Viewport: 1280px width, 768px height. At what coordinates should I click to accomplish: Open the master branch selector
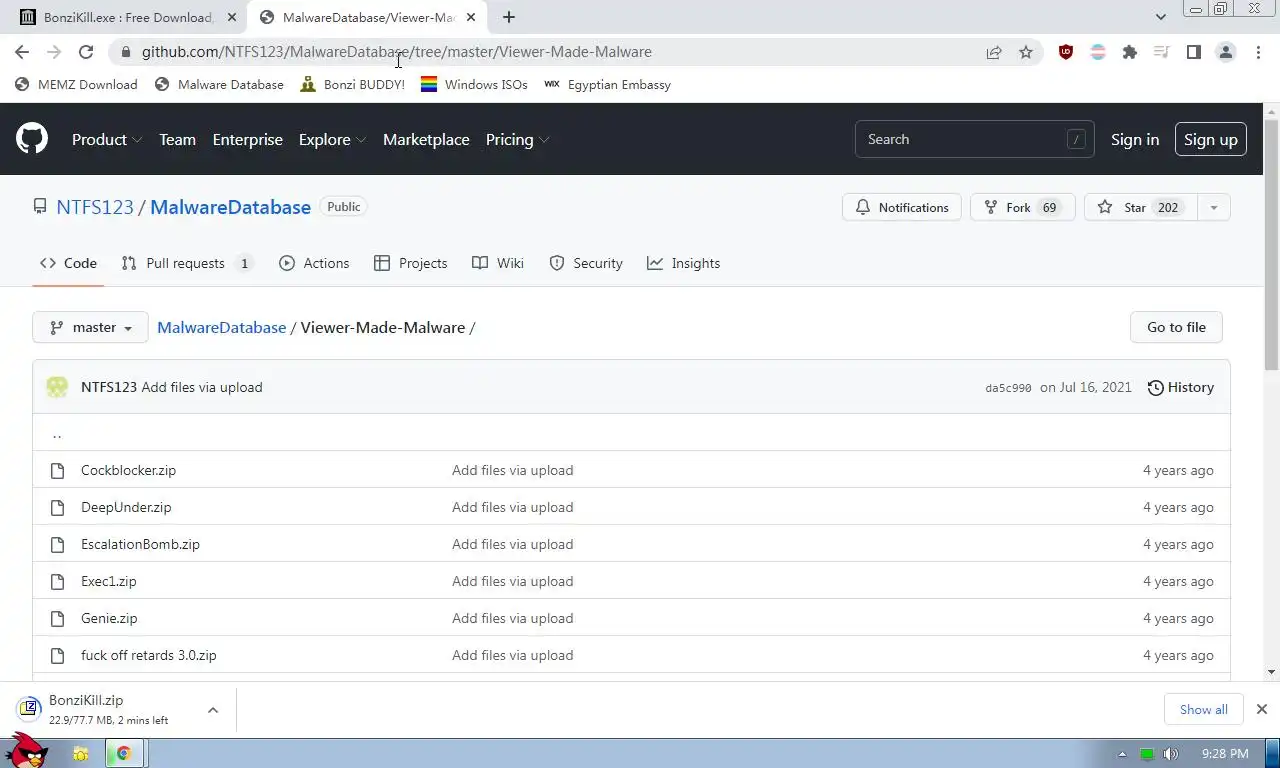90,327
